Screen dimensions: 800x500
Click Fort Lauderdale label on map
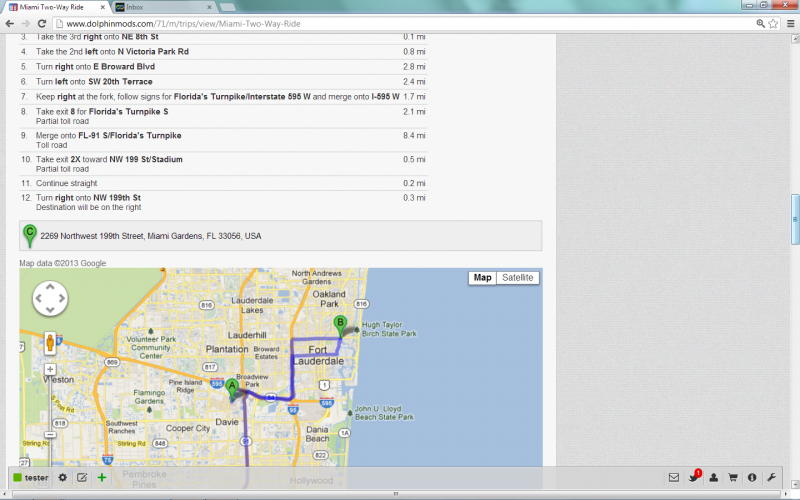(318, 356)
